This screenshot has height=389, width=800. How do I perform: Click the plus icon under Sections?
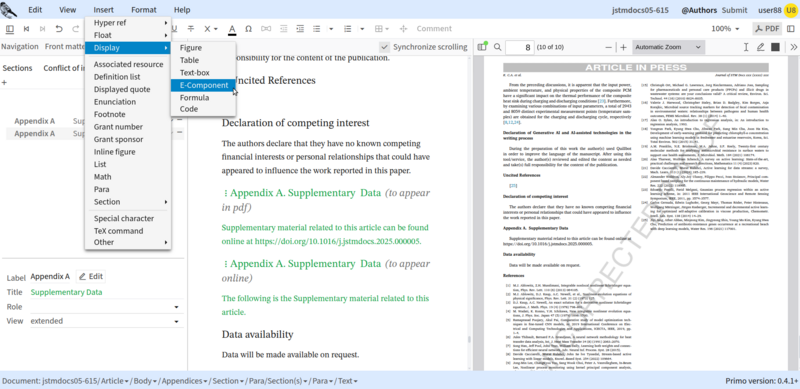5,82
